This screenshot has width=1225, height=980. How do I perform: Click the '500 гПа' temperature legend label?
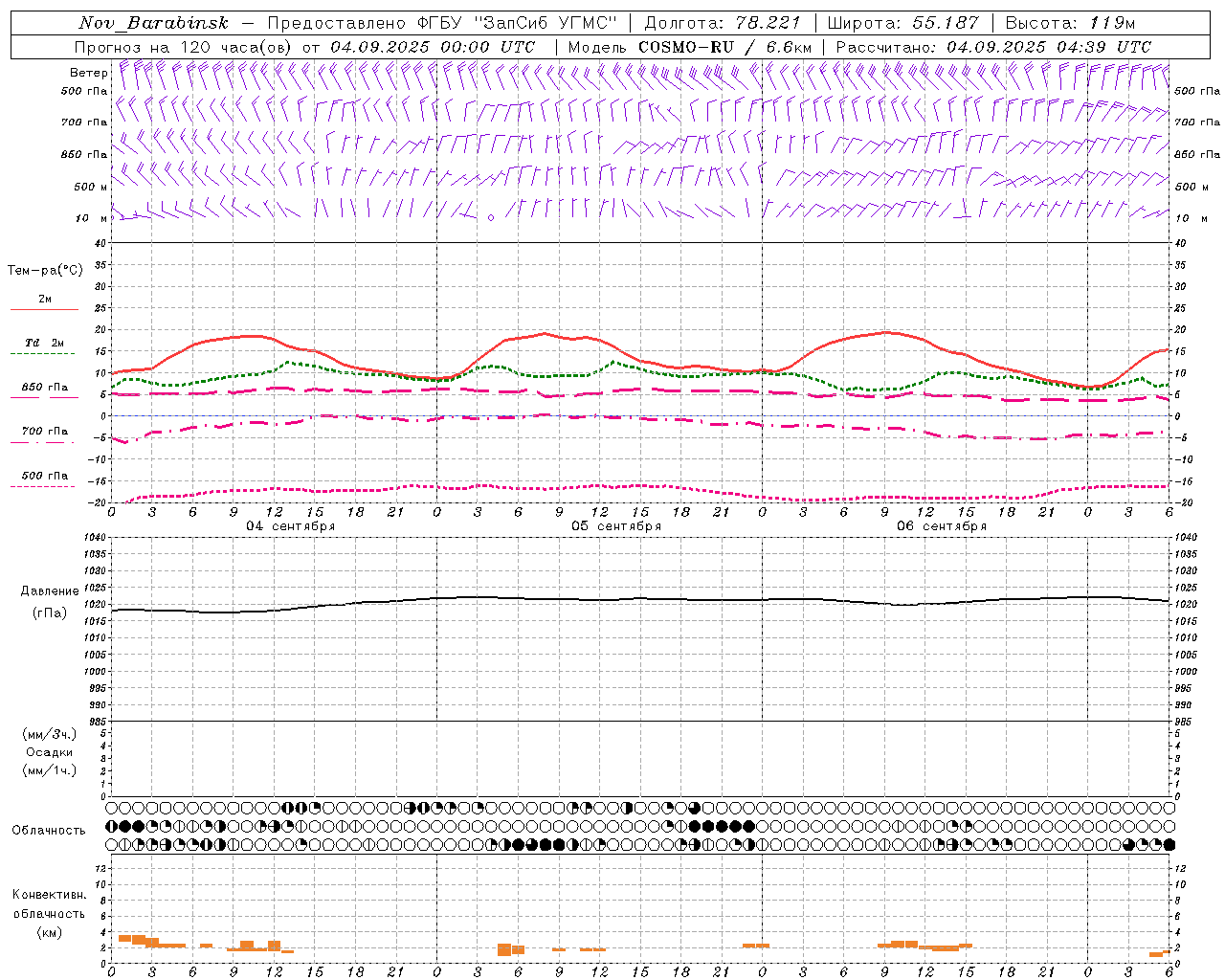click(45, 476)
